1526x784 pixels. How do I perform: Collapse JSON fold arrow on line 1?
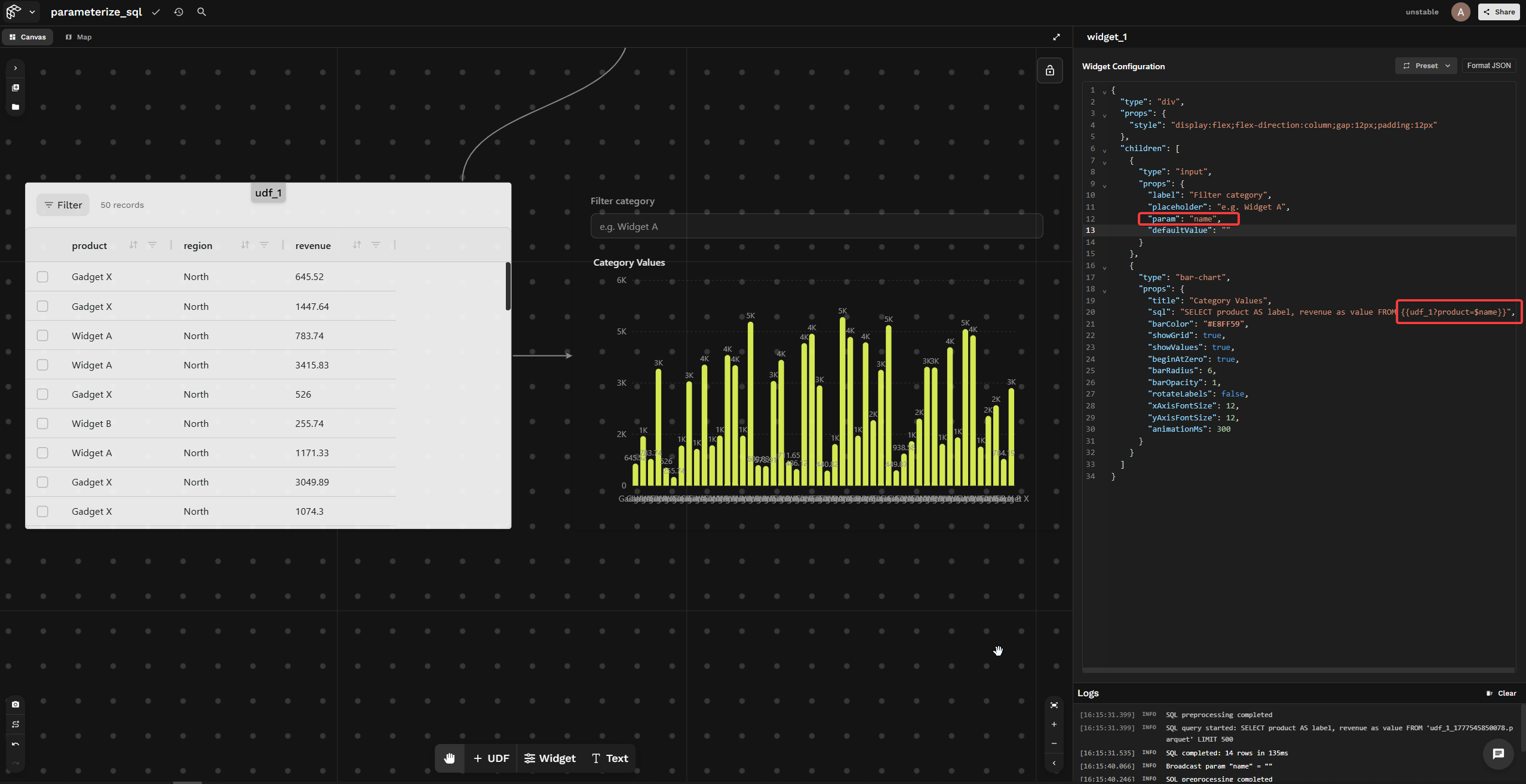(x=1104, y=91)
